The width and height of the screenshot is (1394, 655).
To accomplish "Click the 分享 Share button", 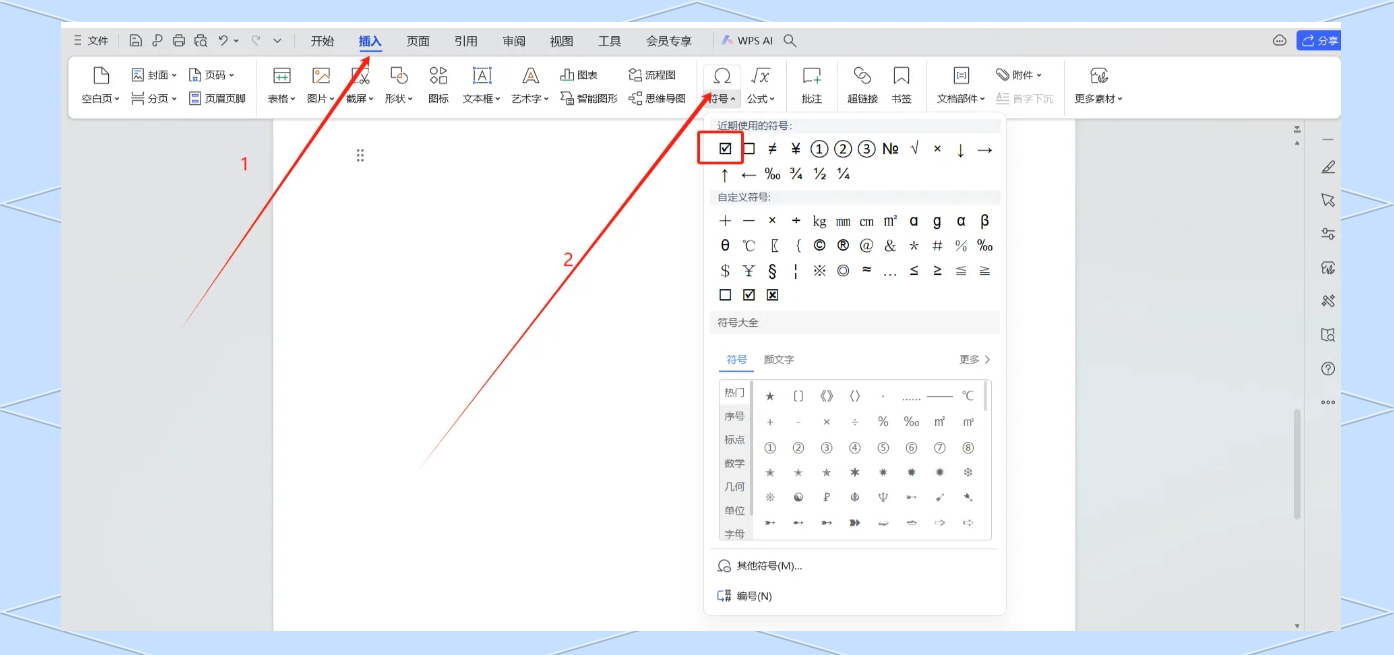I will (x=1318, y=41).
